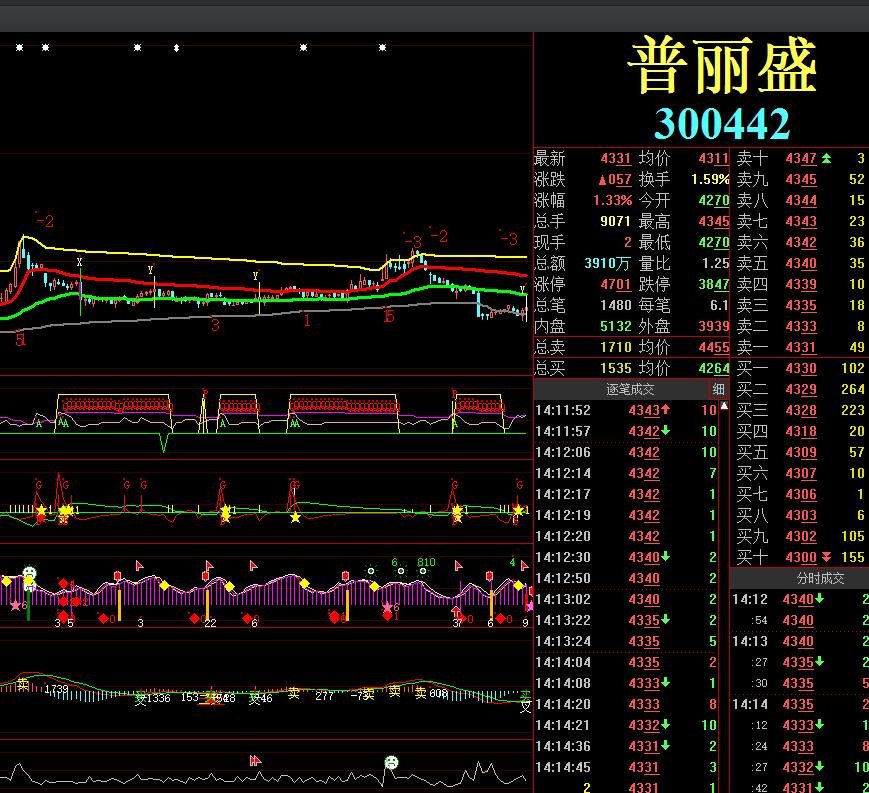Click the smiley face on the purple histogram panel
This screenshot has width=869, height=793.
(29, 572)
